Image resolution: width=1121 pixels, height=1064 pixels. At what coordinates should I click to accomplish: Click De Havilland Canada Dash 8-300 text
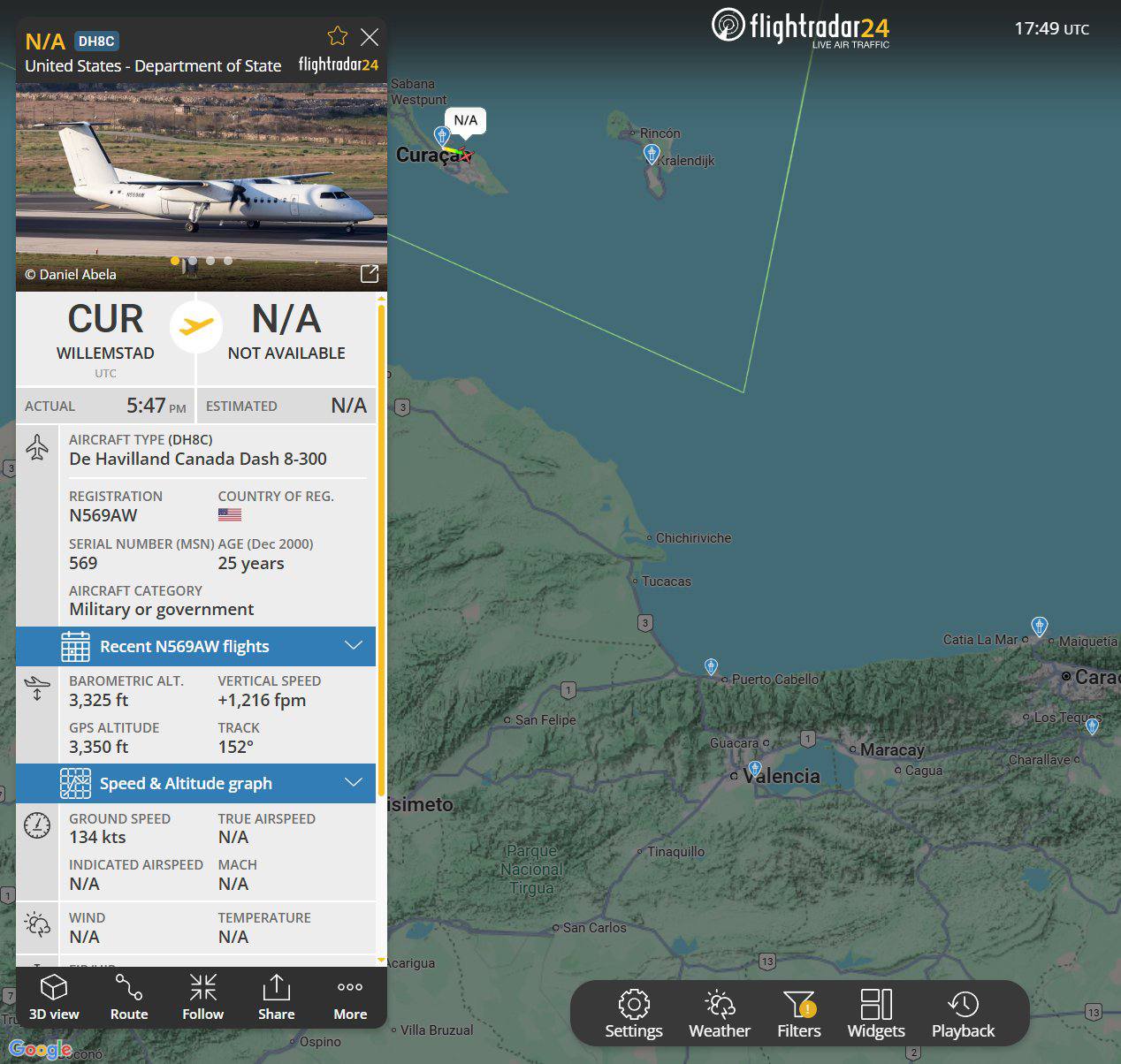pos(198,459)
